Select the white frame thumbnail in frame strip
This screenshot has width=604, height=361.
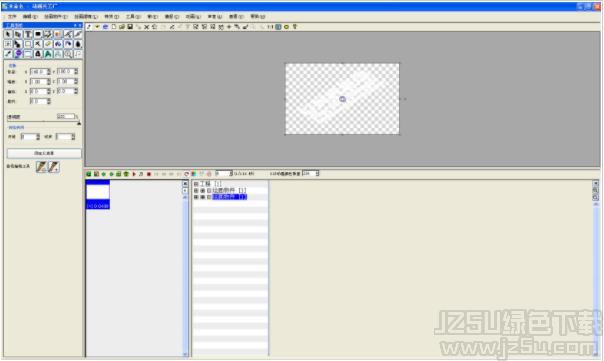(x=98, y=195)
